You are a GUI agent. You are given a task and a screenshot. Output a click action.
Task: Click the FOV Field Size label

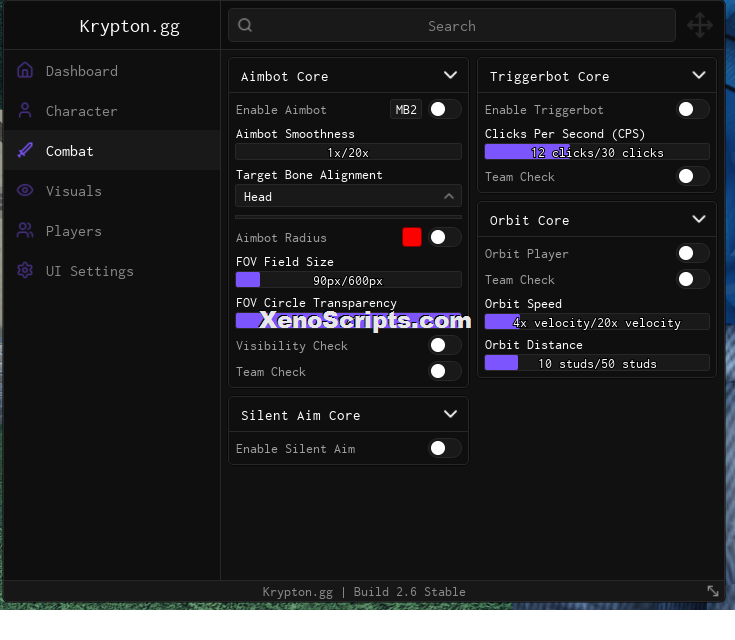(285, 262)
